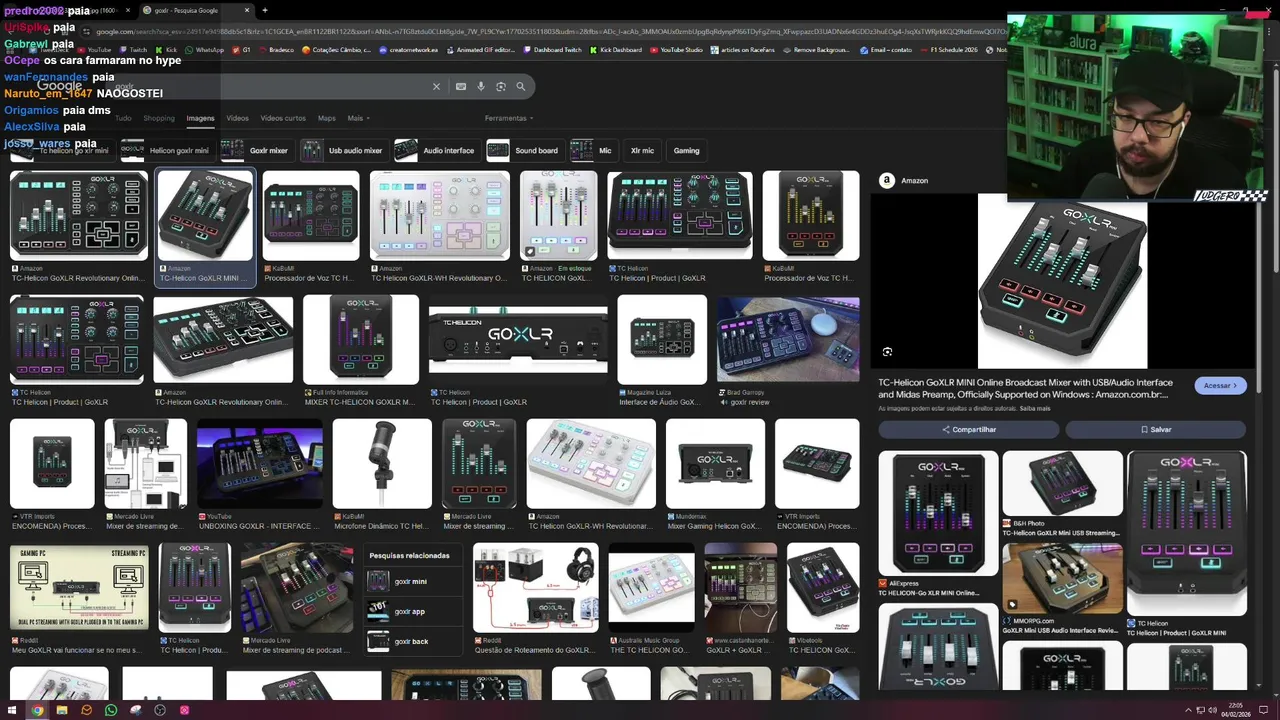Save the image with Salvar button
Image resolution: width=1280 pixels, height=720 pixels.
(1156, 429)
